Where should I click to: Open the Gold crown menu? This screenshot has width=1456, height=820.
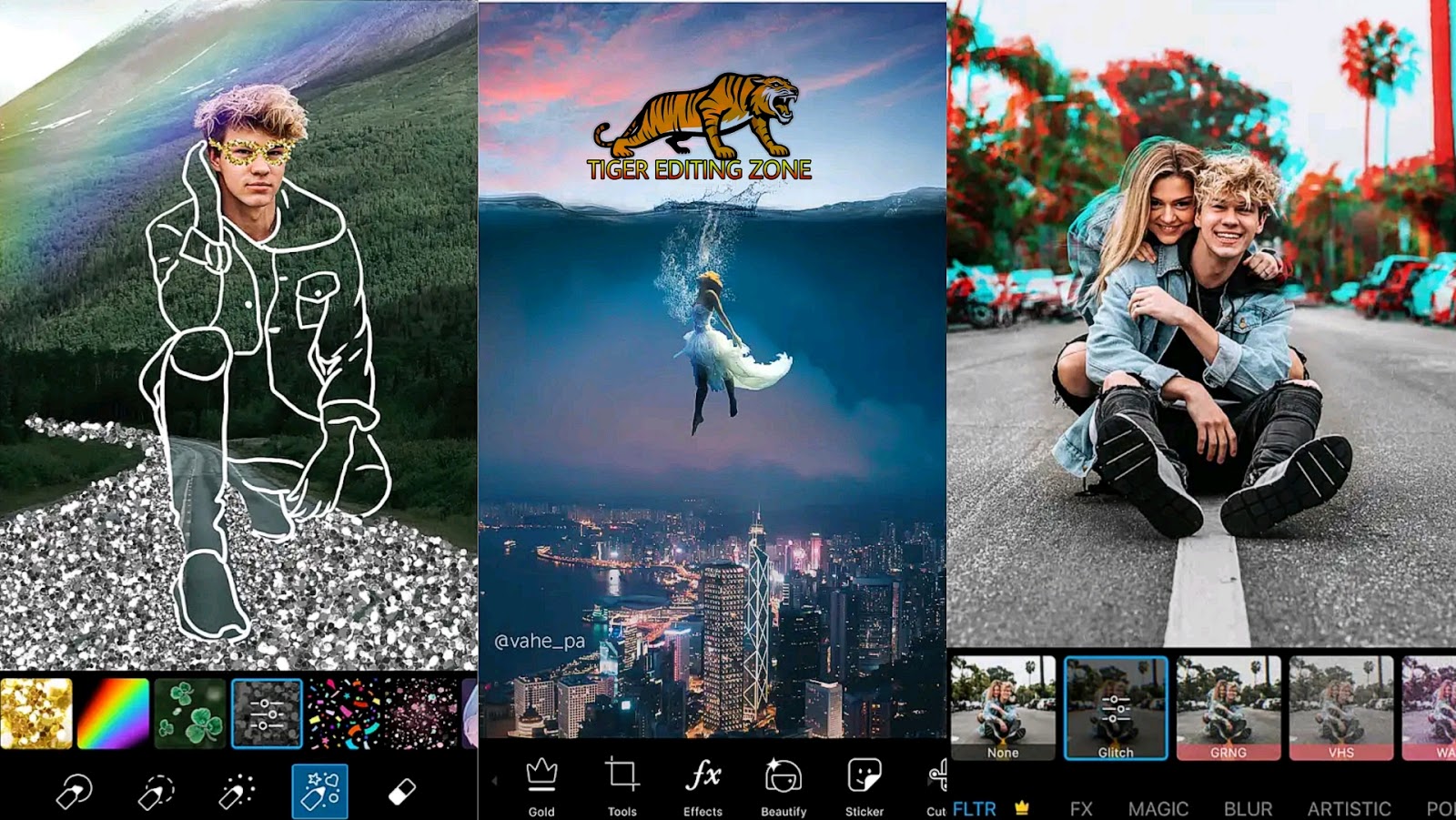tap(541, 787)
